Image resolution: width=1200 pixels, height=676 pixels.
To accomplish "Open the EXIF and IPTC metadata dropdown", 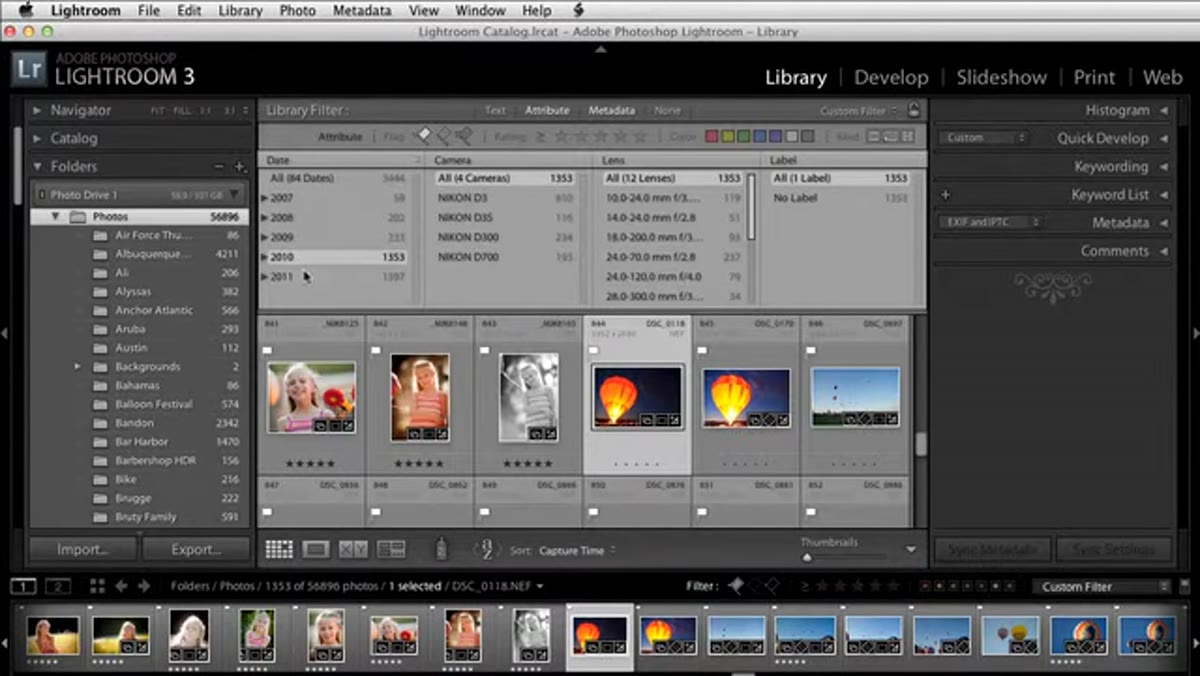I will pyautogui.click(x=990, y=222).
